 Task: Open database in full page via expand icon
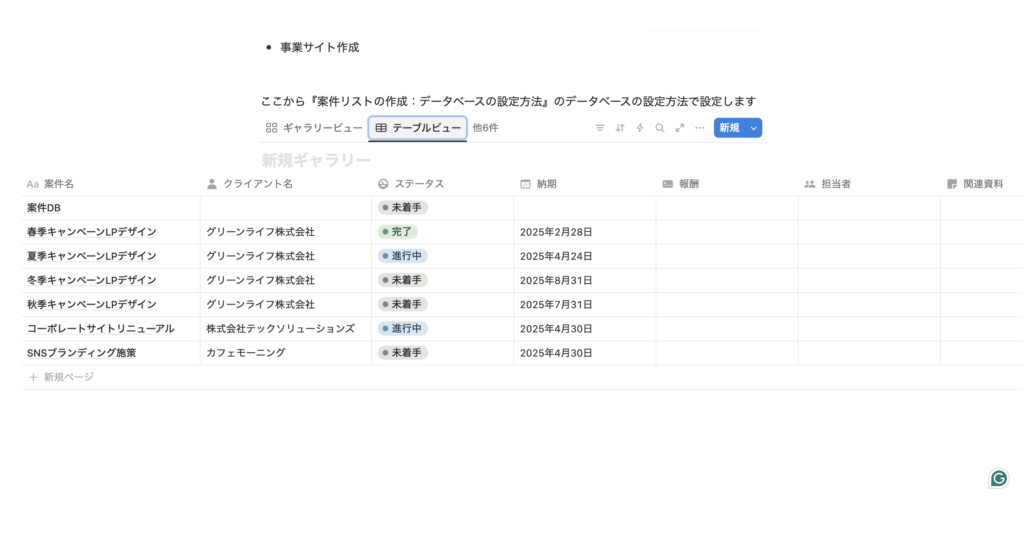pos(680,128)
